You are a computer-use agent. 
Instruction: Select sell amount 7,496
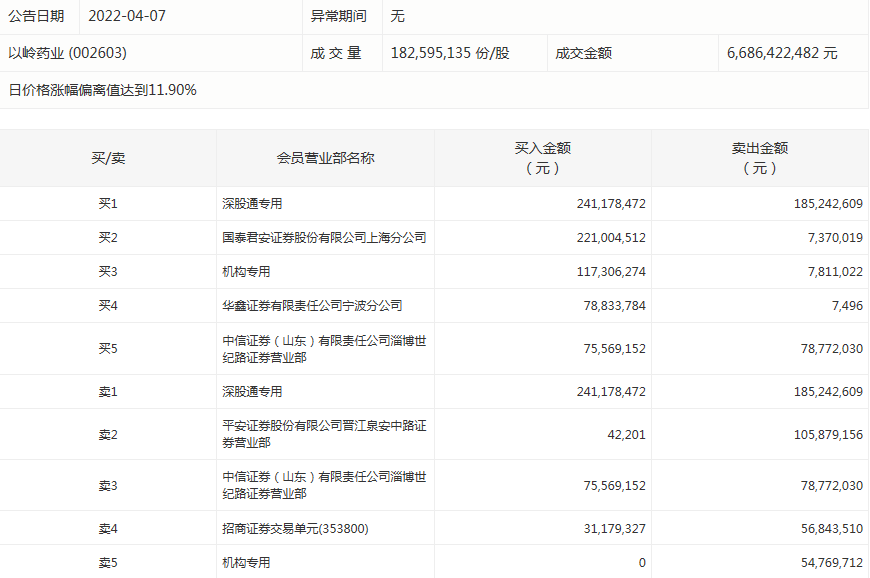pos(847,306)
